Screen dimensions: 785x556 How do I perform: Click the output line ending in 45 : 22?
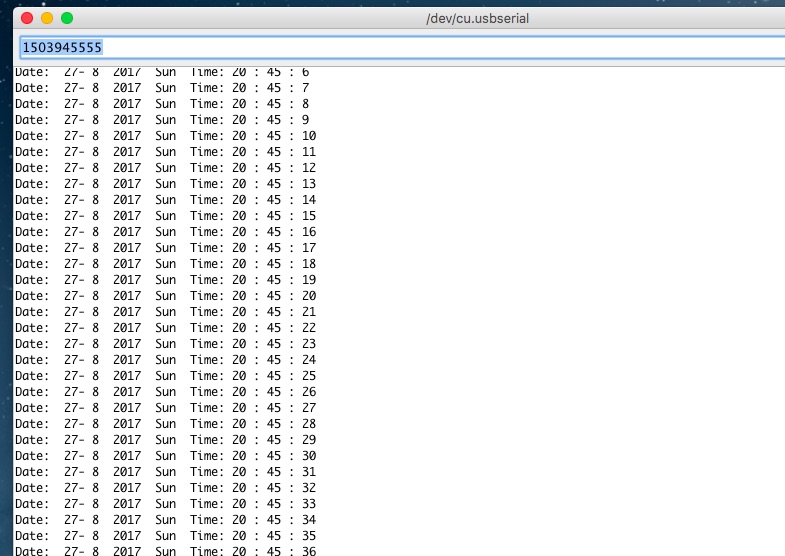(x=166, y=328)
